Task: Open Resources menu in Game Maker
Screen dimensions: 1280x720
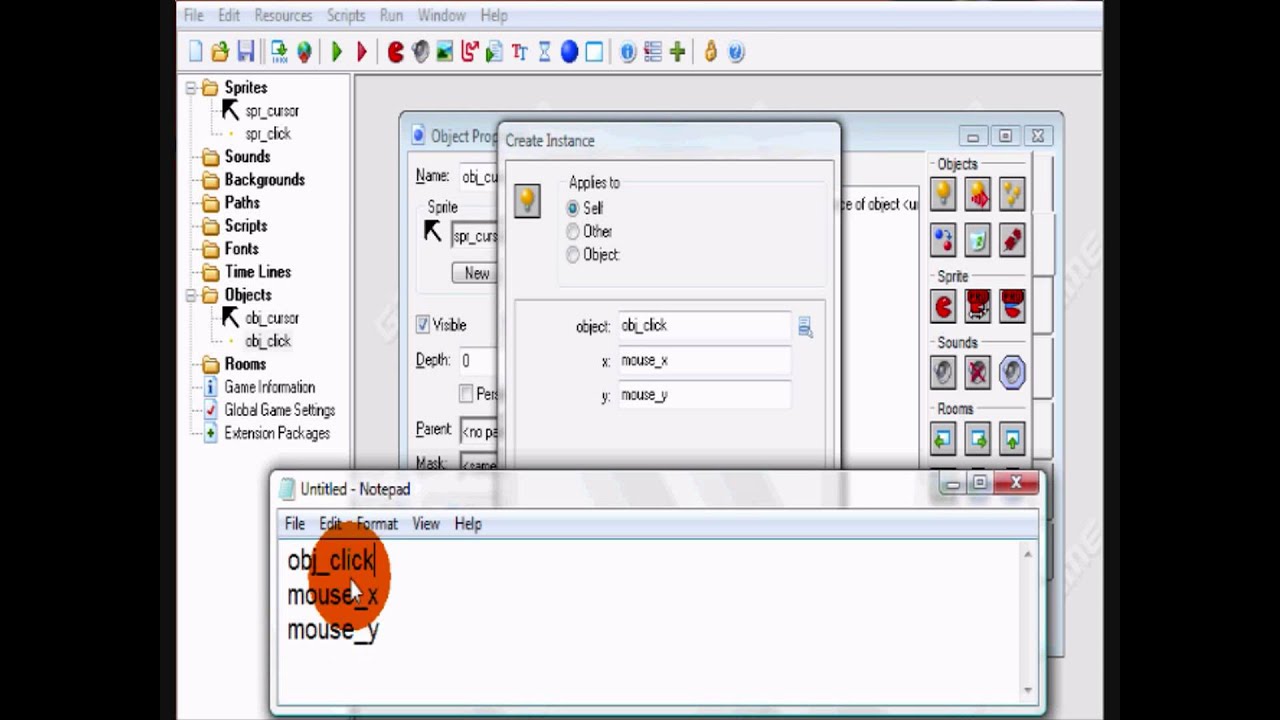Action: click(x=283, y=16)
